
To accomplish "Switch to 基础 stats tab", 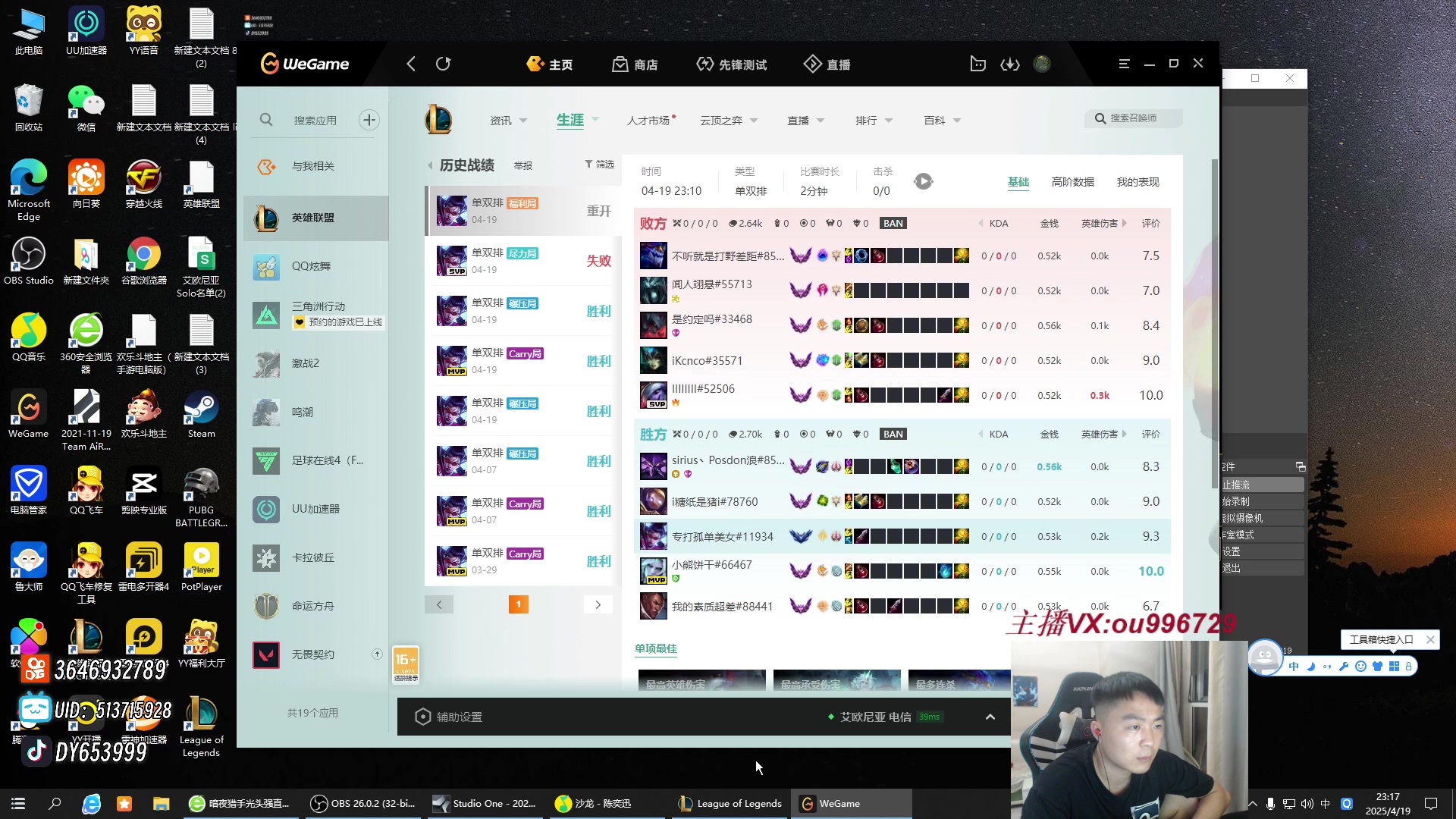I will (1018, 182).
